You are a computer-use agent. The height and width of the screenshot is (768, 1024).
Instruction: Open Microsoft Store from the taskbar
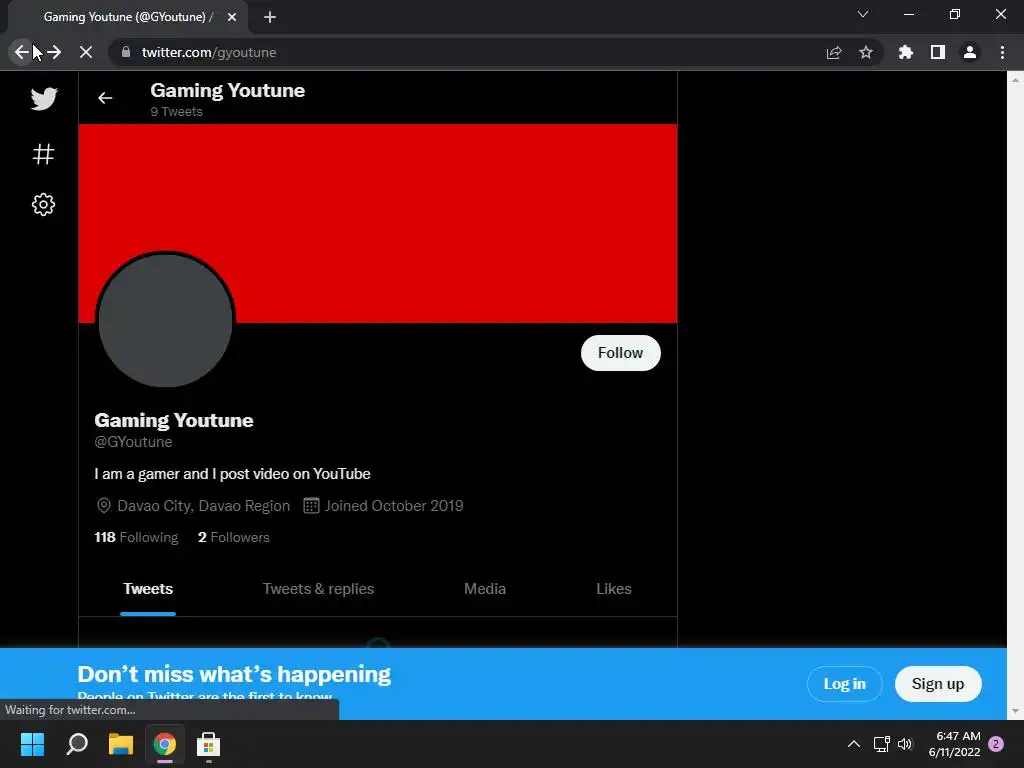(208, 744)
